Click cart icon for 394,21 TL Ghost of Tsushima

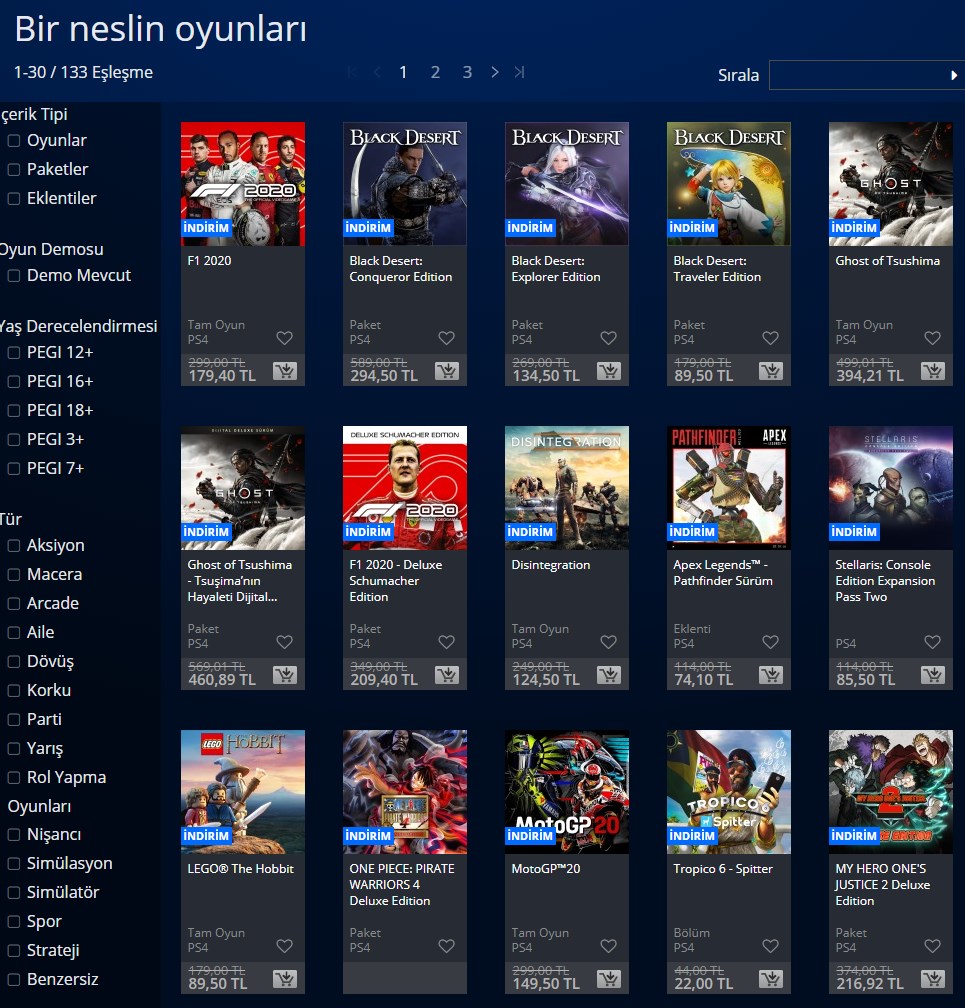(933, 371)
